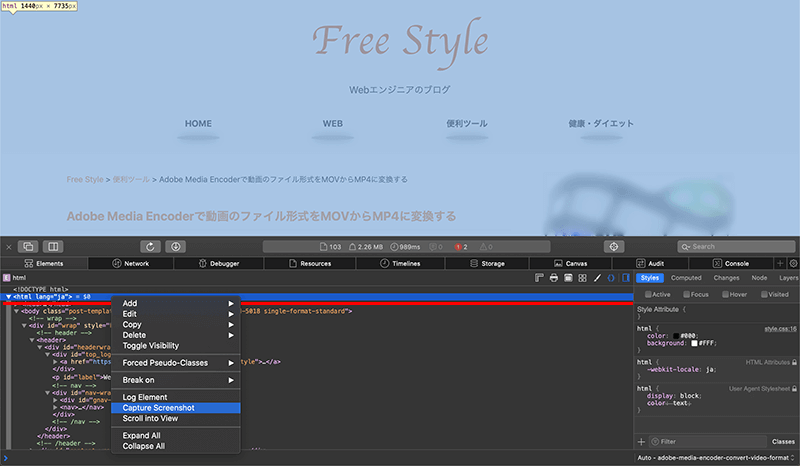The width and height of the screenshot is (800, 466).
Task: Add new style rule plus button
Action: pos(641,442)
